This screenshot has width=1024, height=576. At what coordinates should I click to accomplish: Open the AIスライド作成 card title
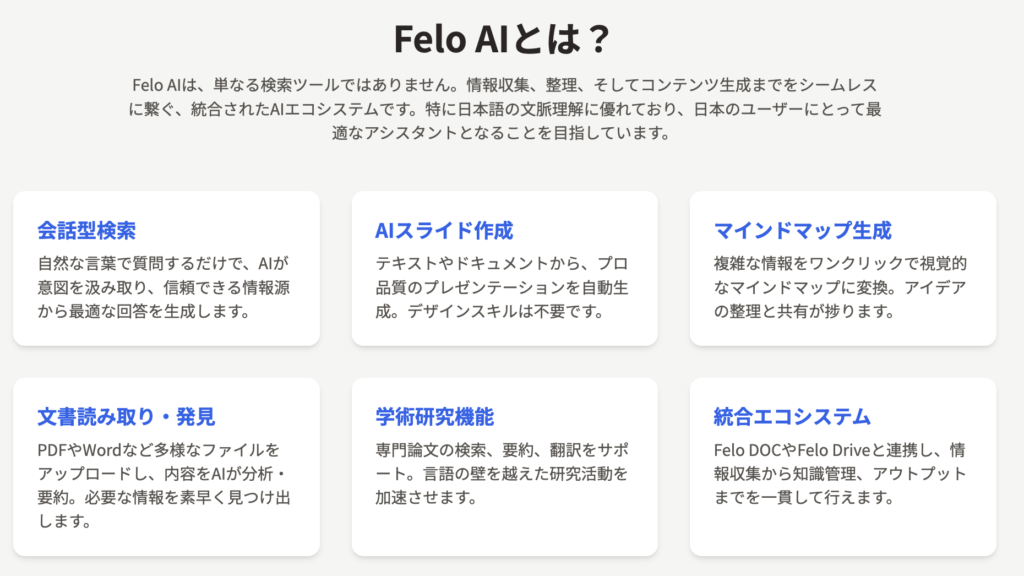[444, 231]
